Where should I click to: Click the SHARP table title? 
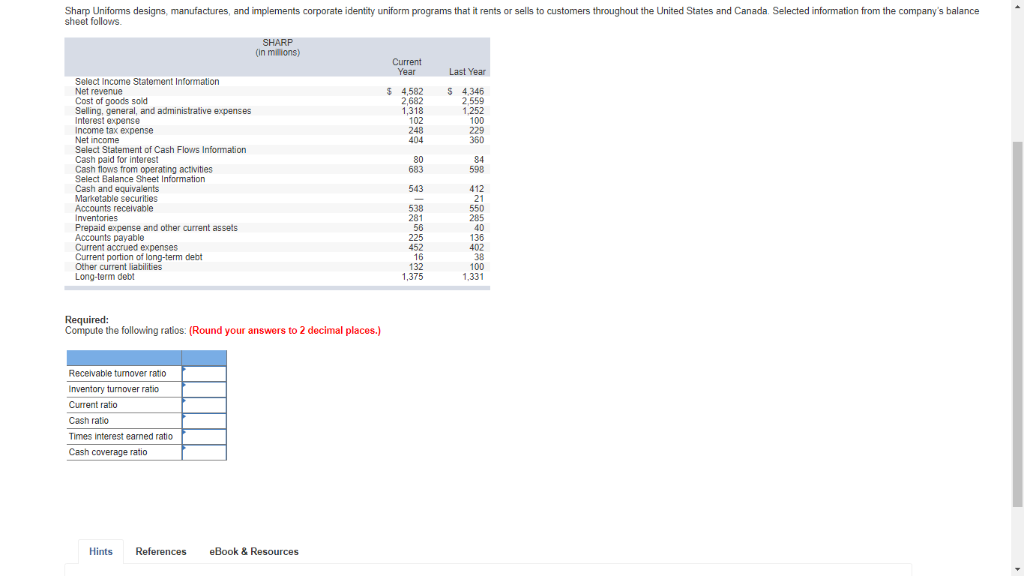(278, 42)
